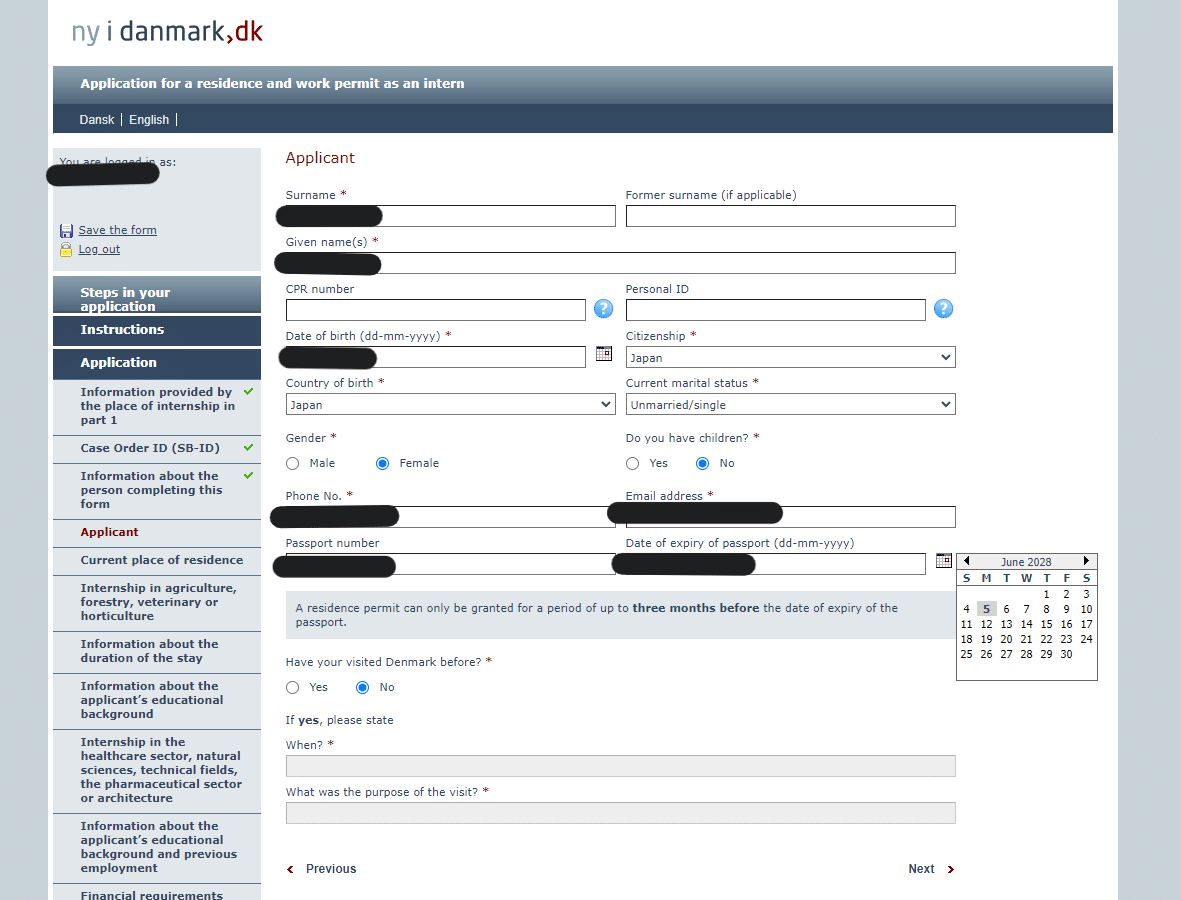Pick June 1 in the calendar

tap(1046, 594)
